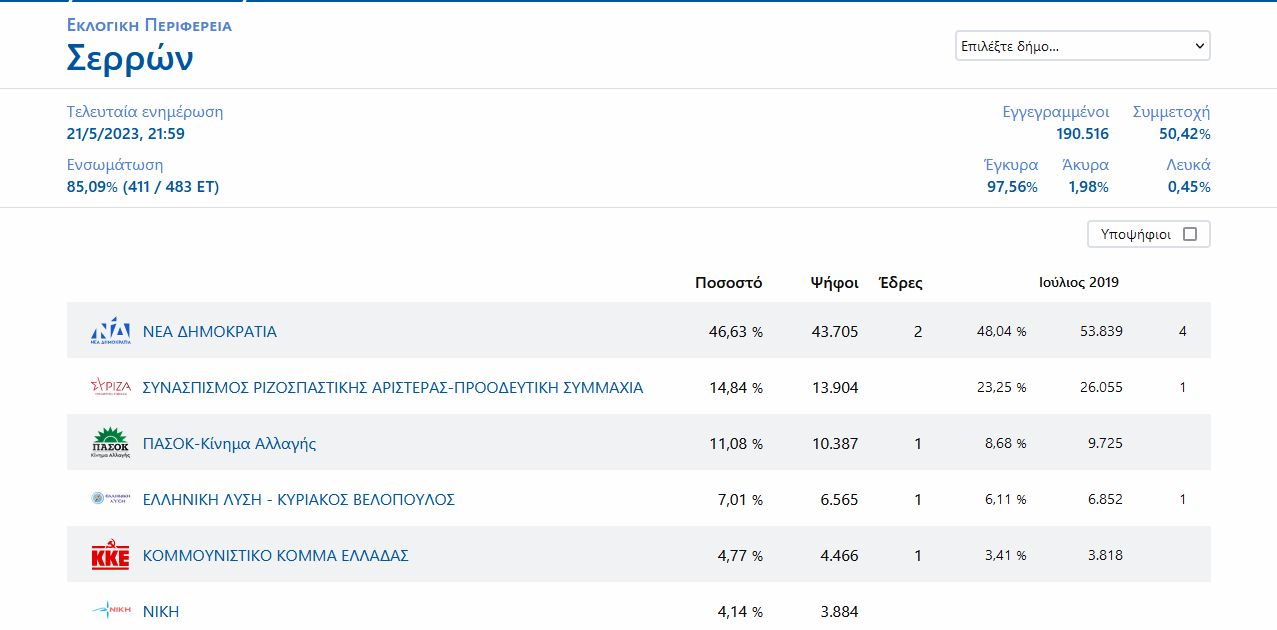1277x630 pixels.
Task: Open the ΝΕΑ ΔΗΜΟΚΡΑΤΙΑ party link
Action: (x=210, y=332)
